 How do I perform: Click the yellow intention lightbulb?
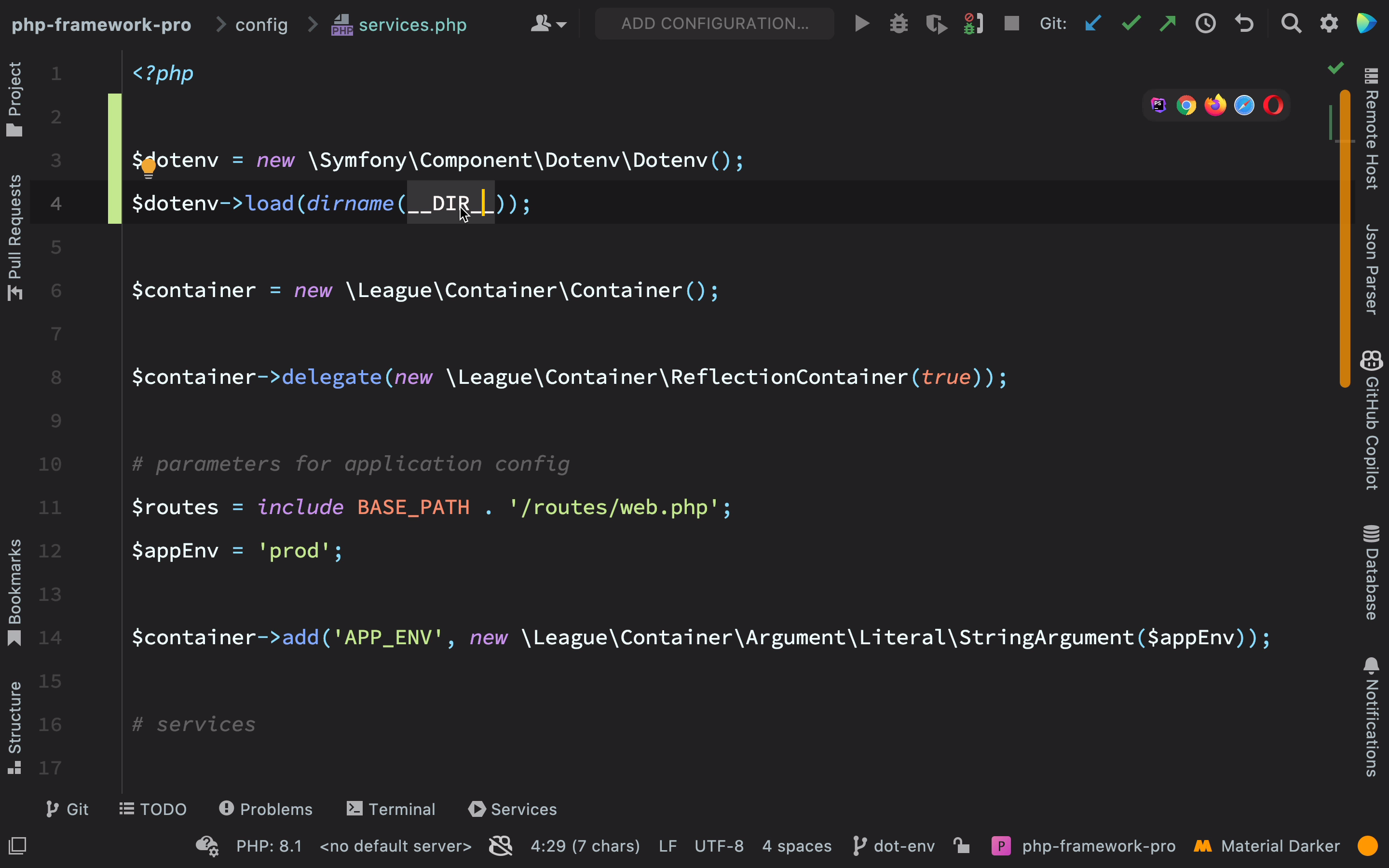(x=149, y=169)
